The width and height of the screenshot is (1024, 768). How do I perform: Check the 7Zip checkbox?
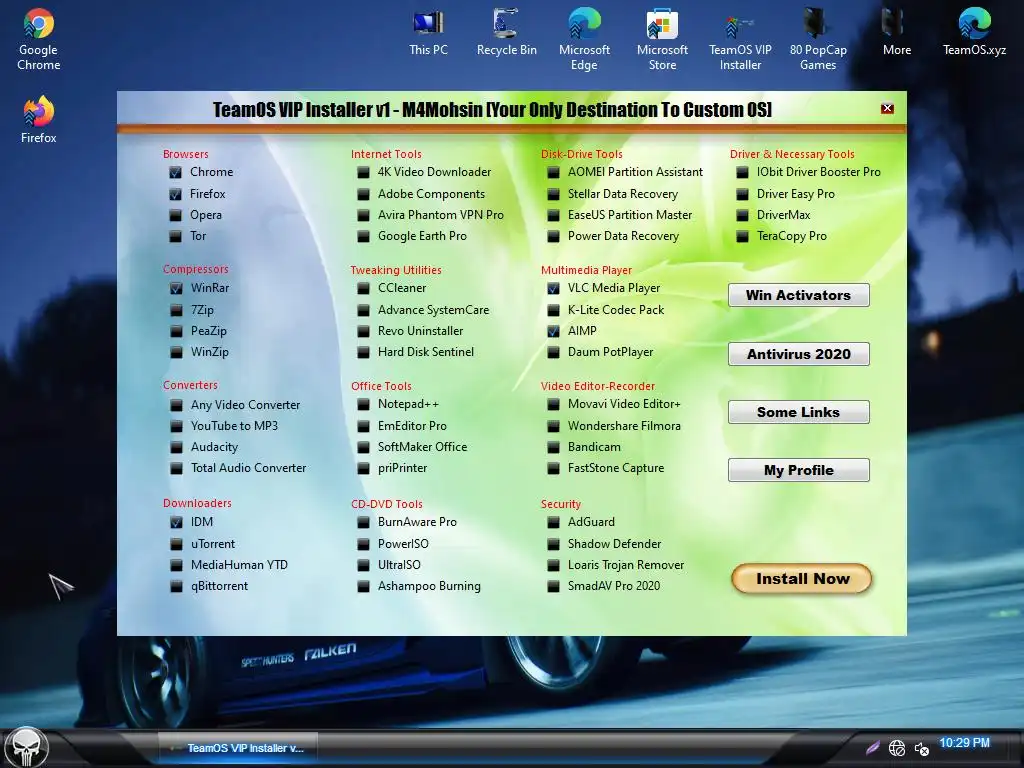point(176,310)
